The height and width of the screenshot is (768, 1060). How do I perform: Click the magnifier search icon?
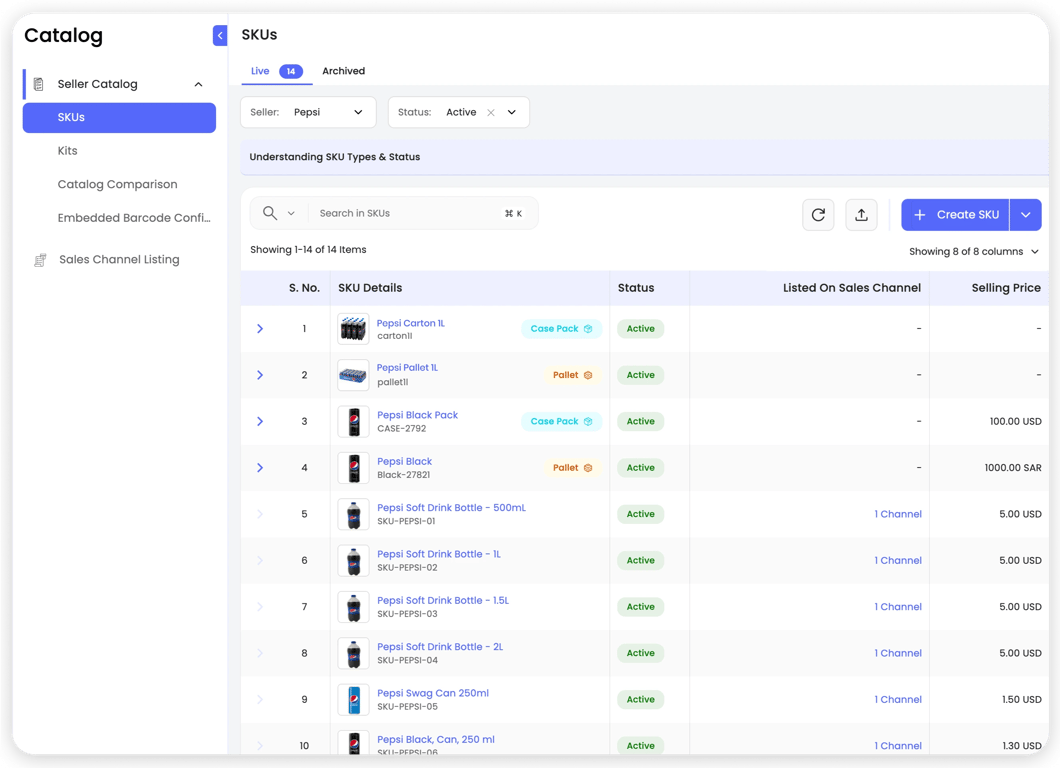(270, 213)
